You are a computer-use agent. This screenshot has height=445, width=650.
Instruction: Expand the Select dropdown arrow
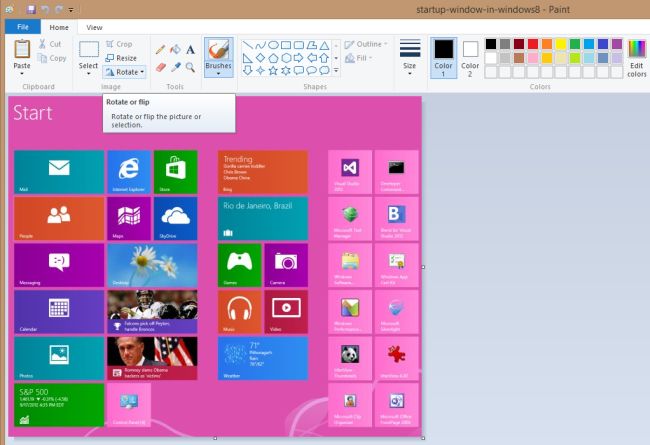tap(89, 74)
